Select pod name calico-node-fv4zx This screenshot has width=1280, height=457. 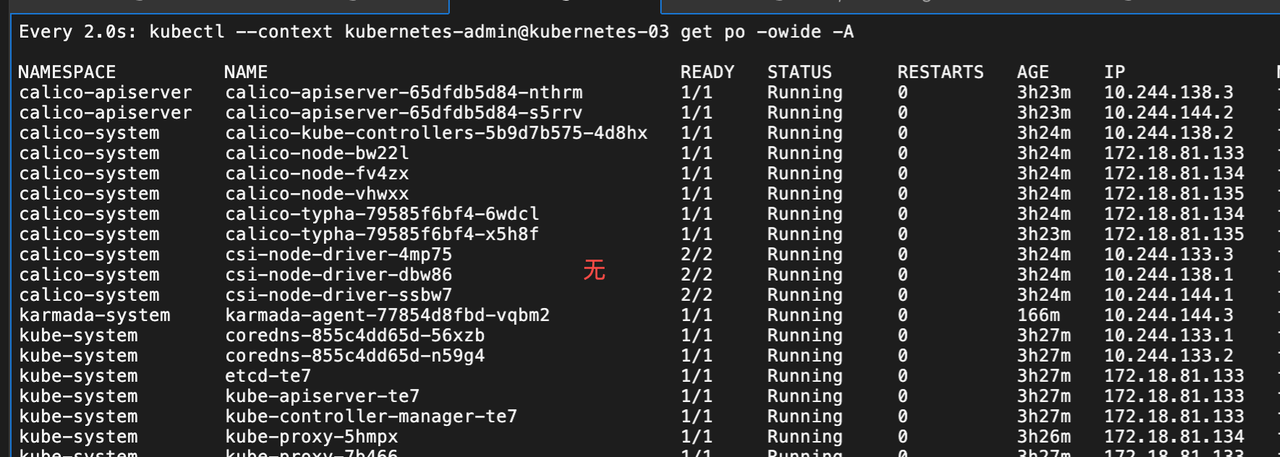coord(316,173)
